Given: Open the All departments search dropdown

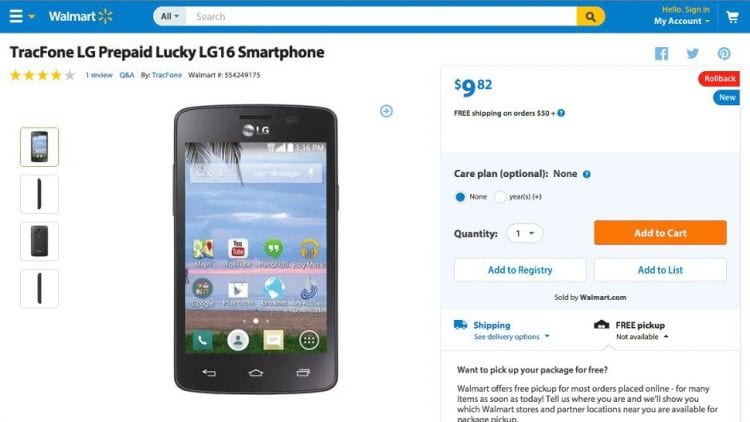Looking at the screenshot, I should tap(170, 16).
